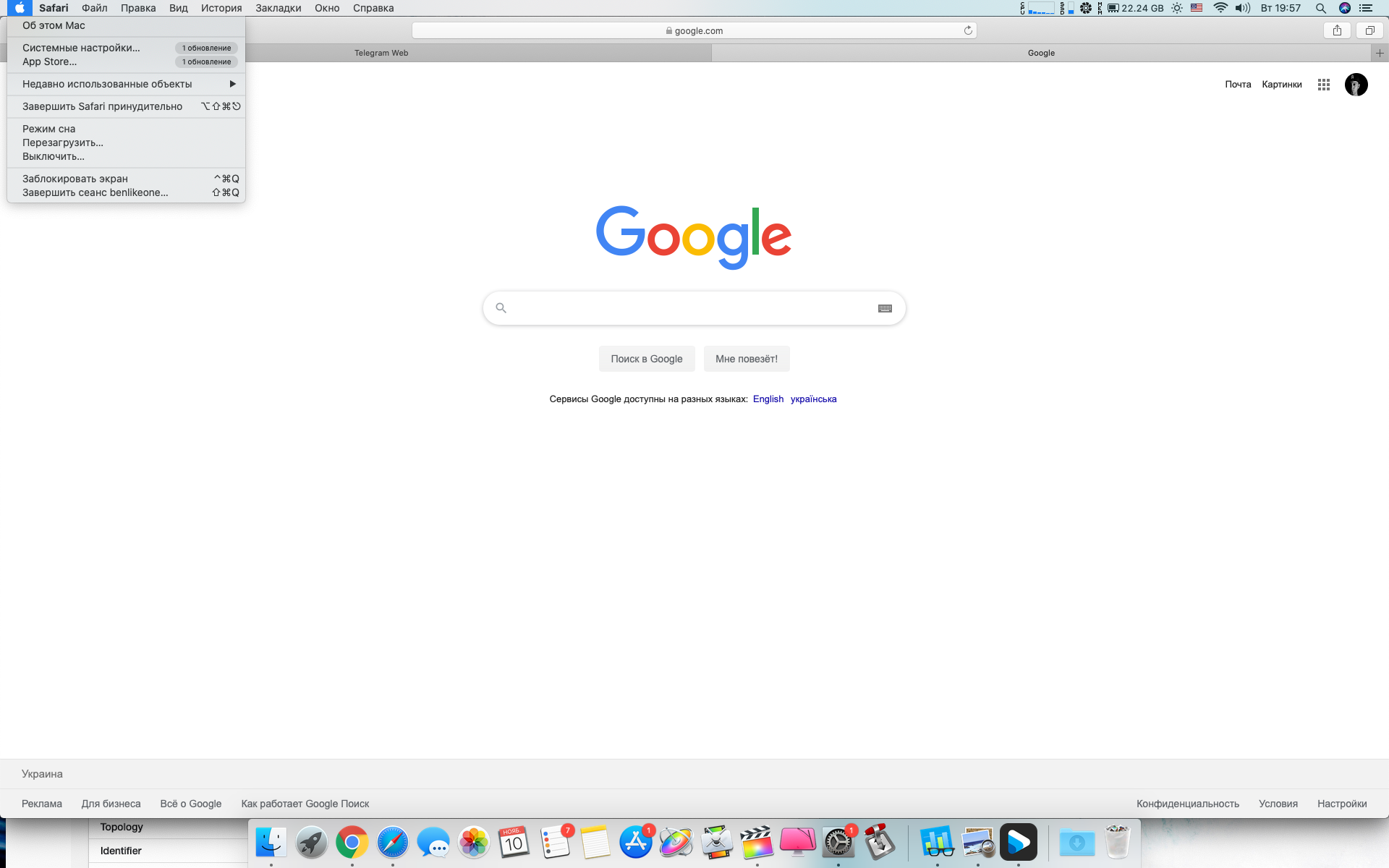Open Reminders with badge 7 in Dock
This screenshot has height=868, width=1389.
555,843
